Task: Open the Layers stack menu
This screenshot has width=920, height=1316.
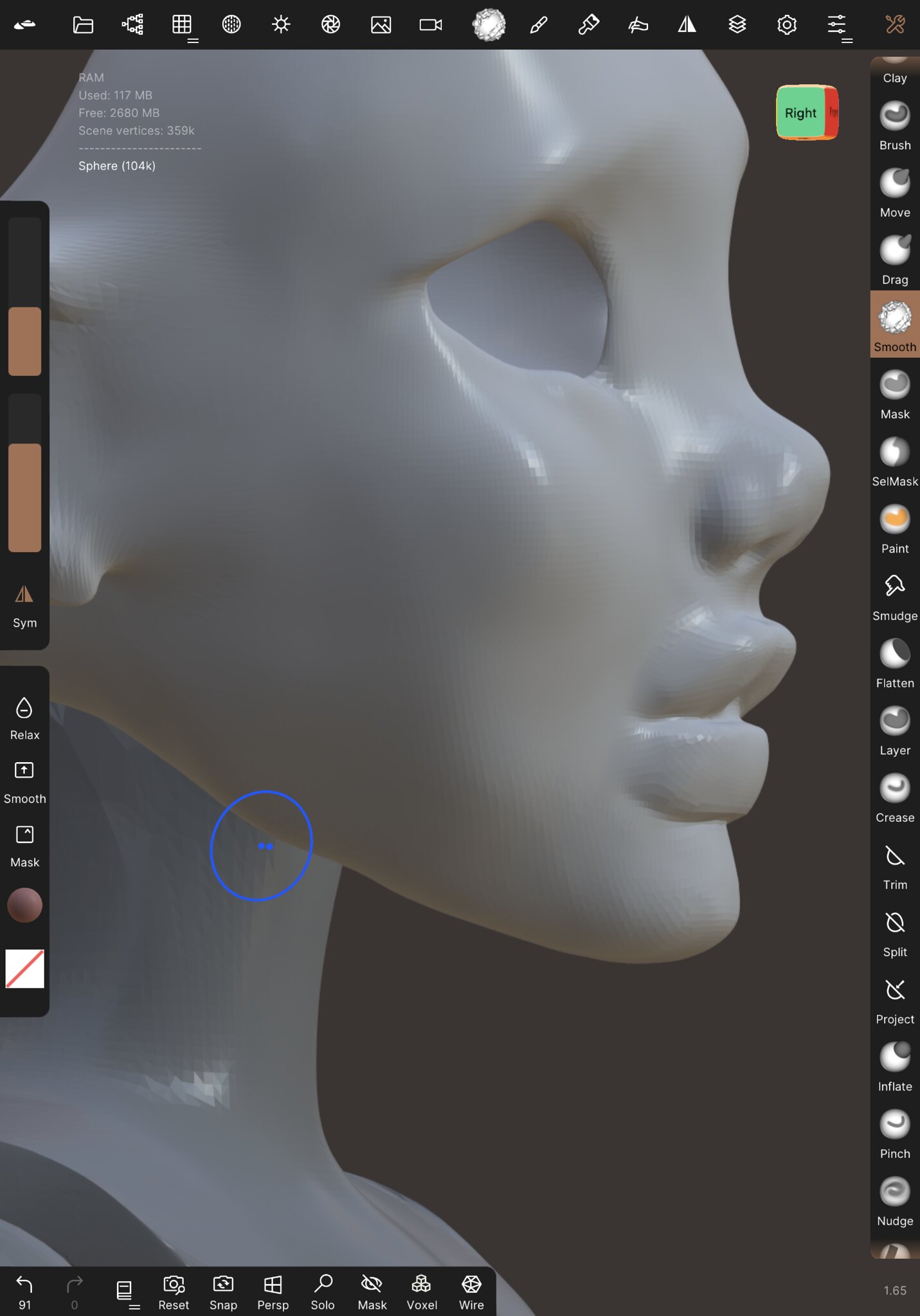Action: click(x=737, y=24)
